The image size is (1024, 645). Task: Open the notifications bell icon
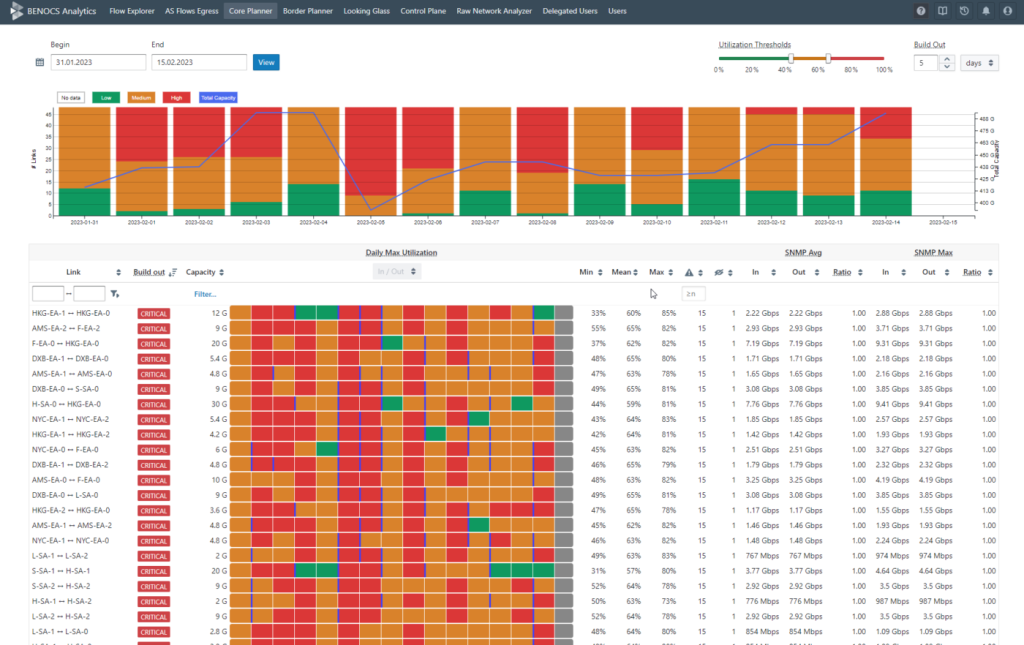tap(985, 11)
